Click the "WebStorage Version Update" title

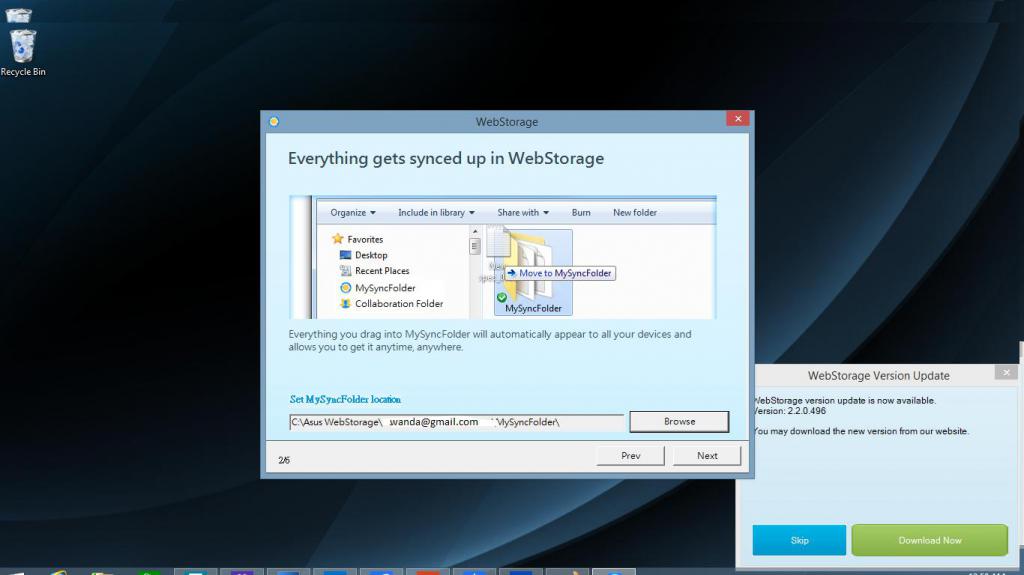pyautogui.click(x=878, y=376)
